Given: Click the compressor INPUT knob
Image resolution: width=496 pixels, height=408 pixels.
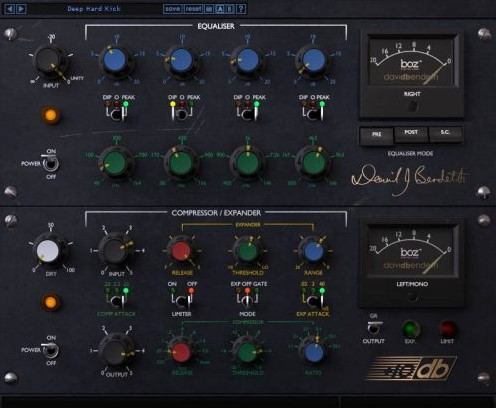Looking at the screenshot, I should [x=115, y=250].
